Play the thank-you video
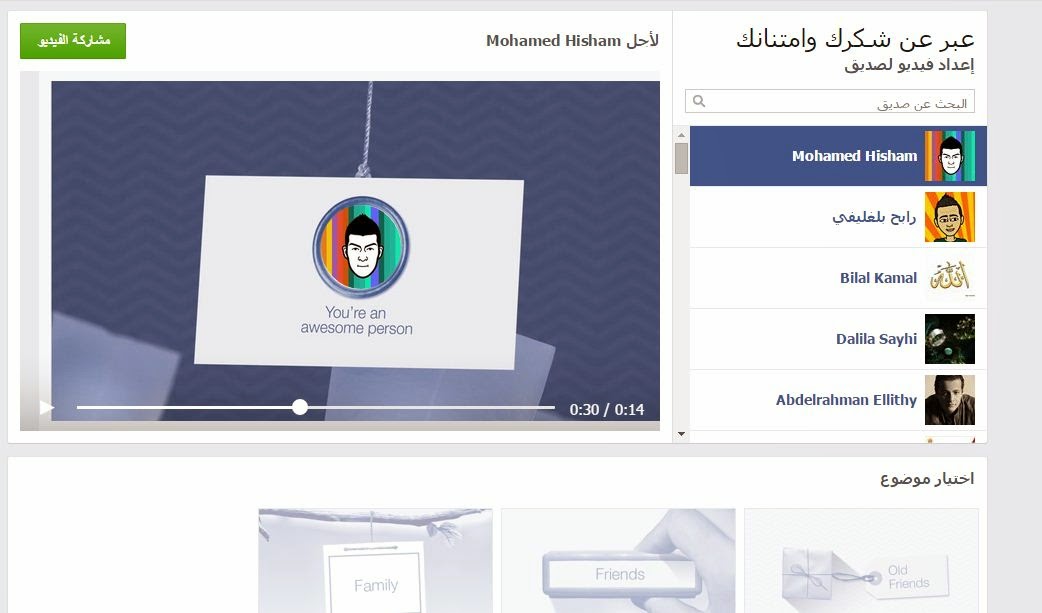1042x613 pixels. [x=47, y=408]
